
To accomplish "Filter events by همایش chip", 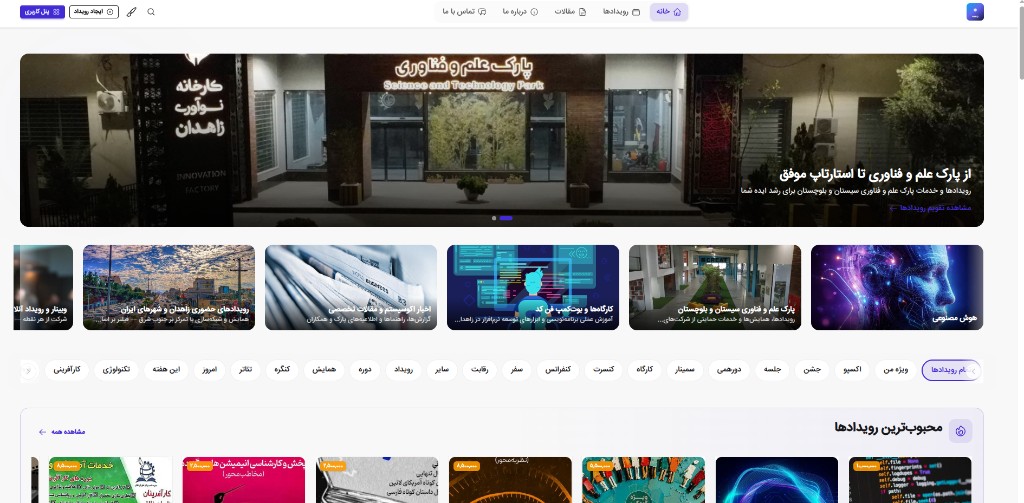I will (x=324, y=370).
